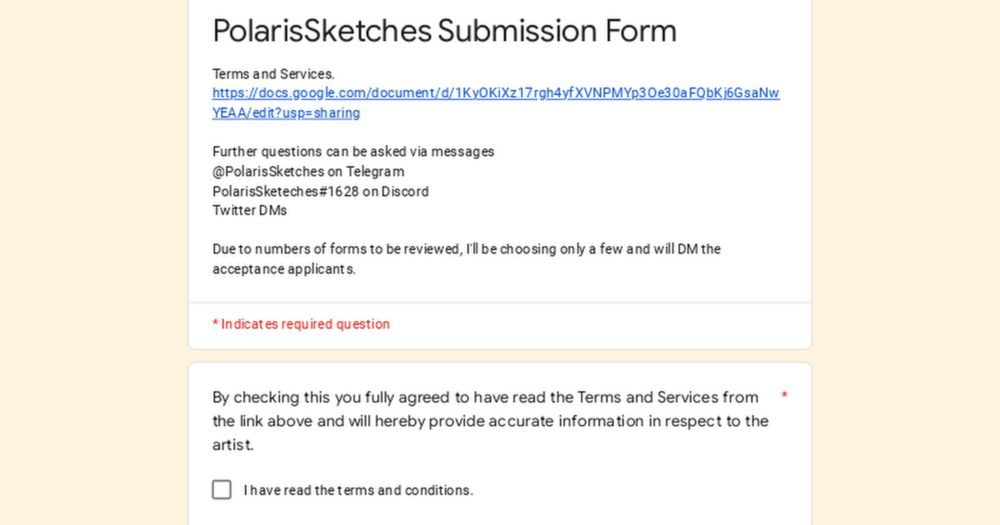Click 'Further questions can be asked via messages' text
Screen dimensions: 1000x525
click(x=353, y=152)
